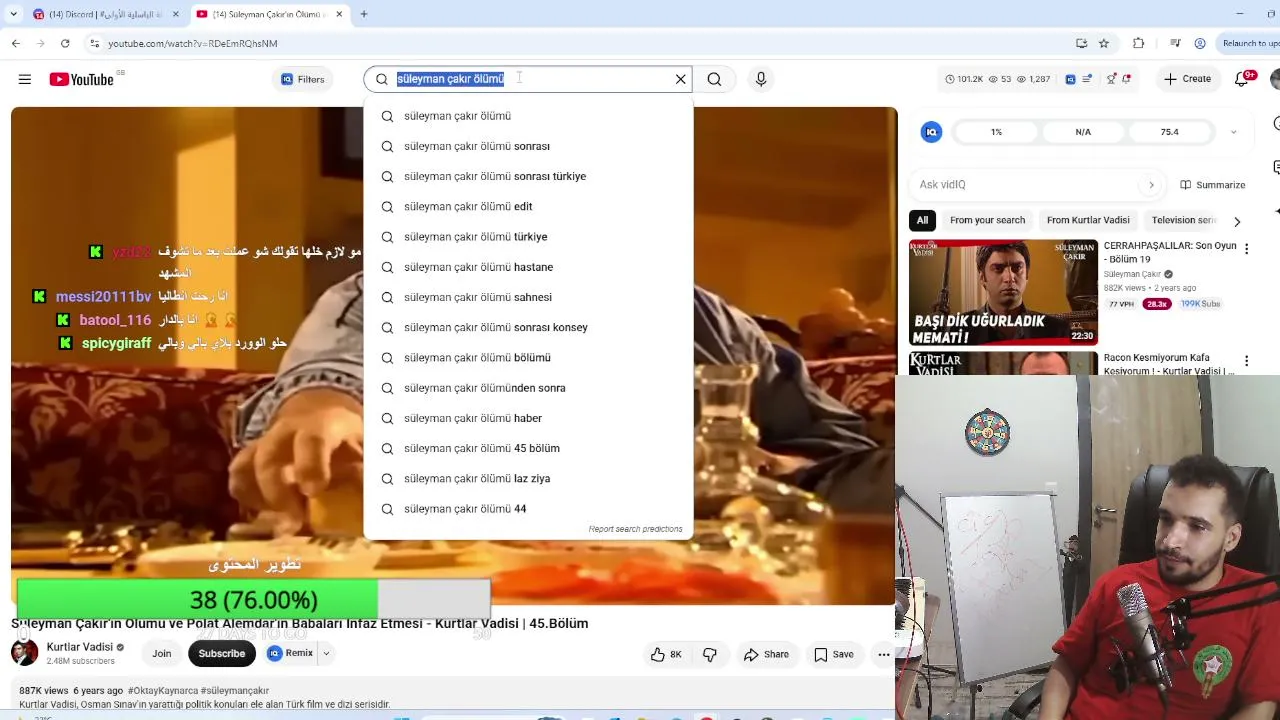Select suggestion "süleyman çakır ölümü bölümü"
1280x720 pixels.
pos(528,357)
